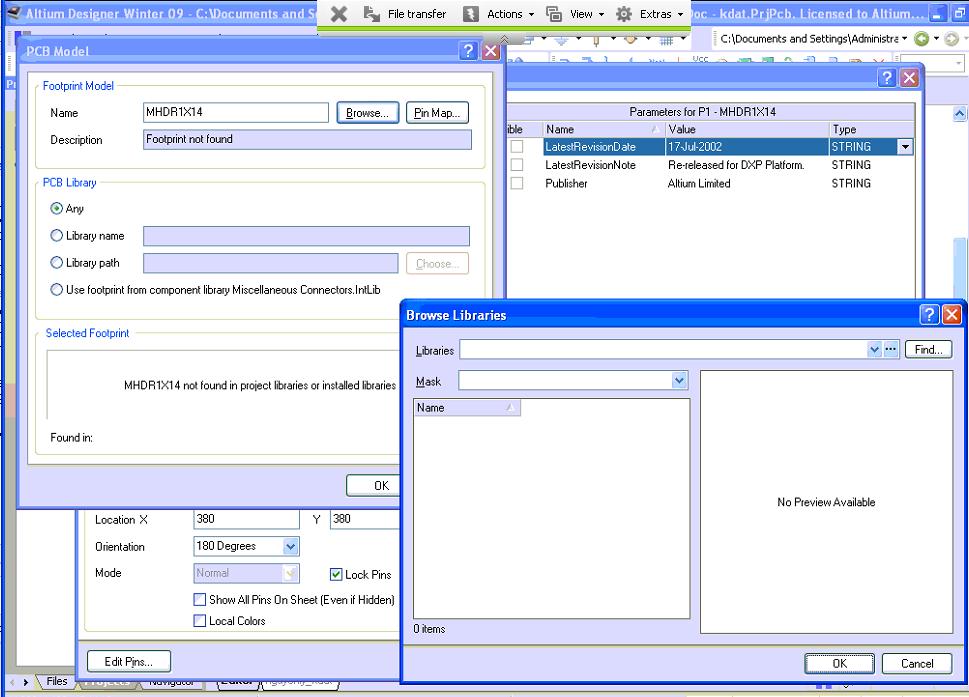Image resolution: width=969 pixels, height=697 pixels.
Task: Open the file path address dropdown
Action: [x=904, y=38]
